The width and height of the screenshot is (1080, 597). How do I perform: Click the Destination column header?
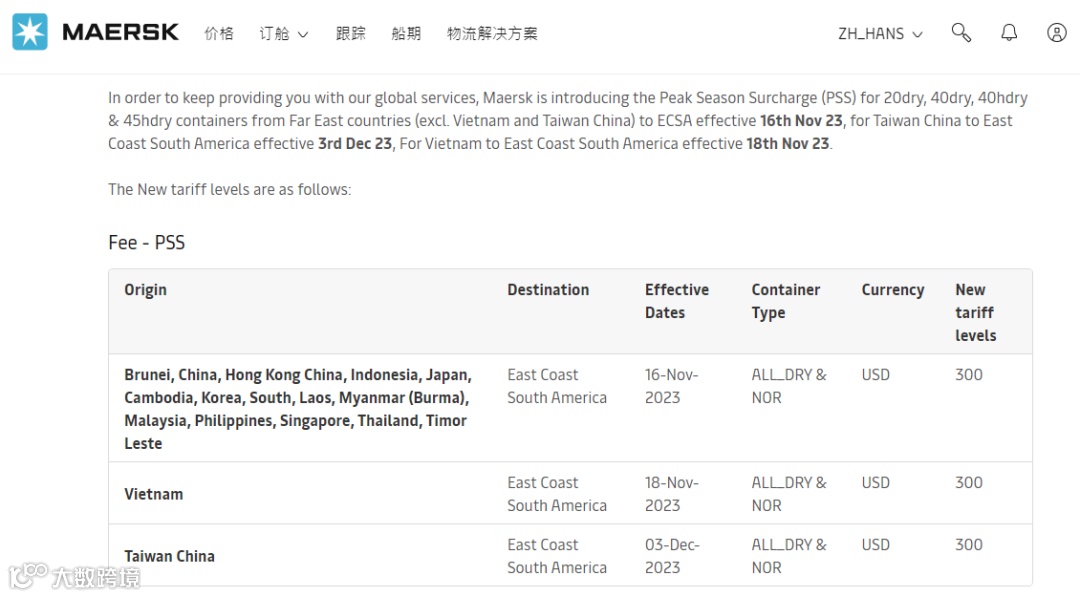[548, 290]
